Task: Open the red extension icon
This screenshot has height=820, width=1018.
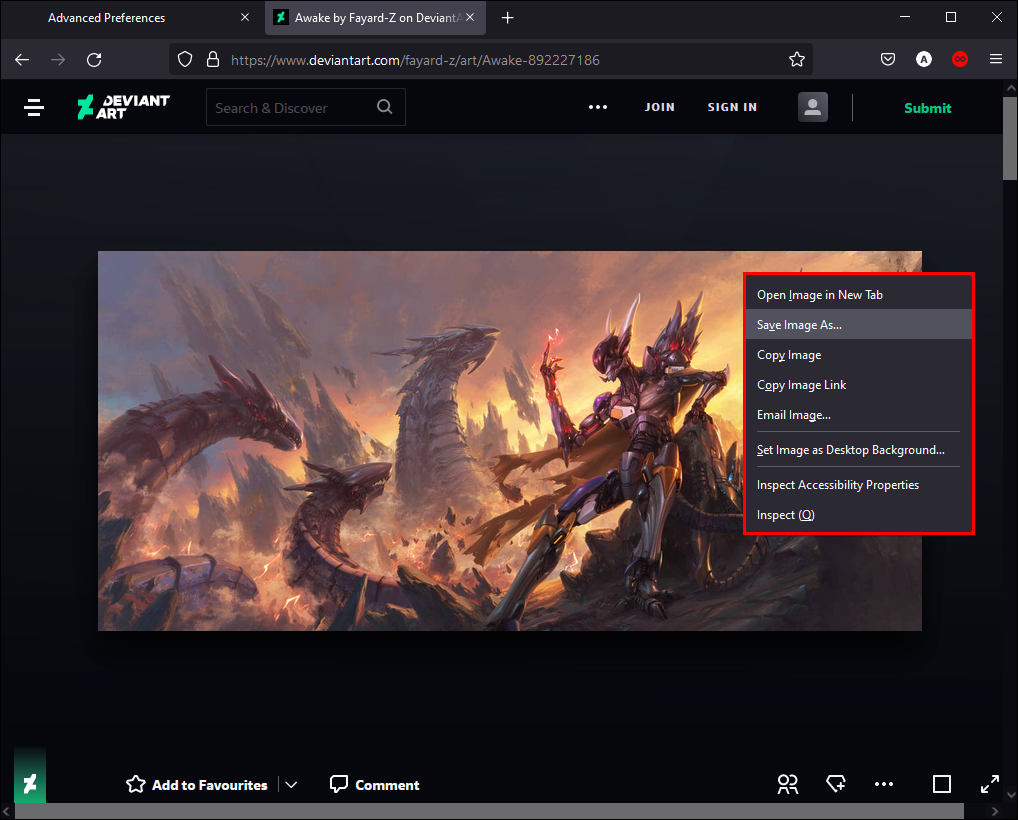Action: [x=960, y=60]
